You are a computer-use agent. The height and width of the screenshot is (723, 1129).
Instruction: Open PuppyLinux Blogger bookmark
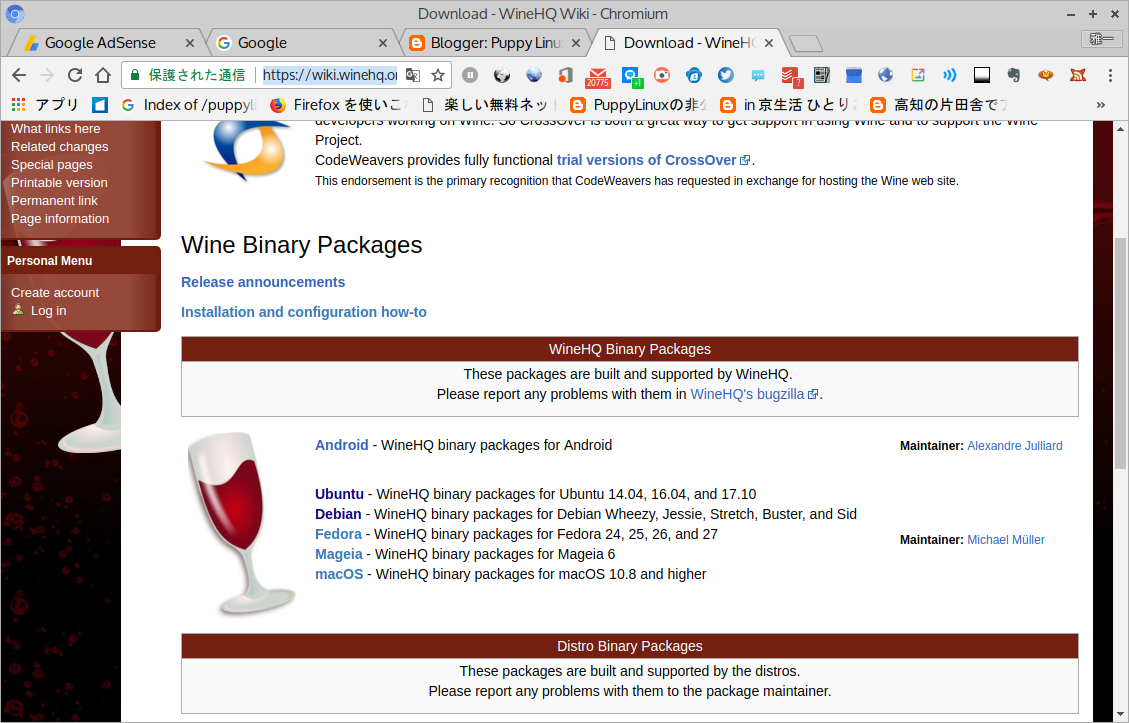point(638,105)
